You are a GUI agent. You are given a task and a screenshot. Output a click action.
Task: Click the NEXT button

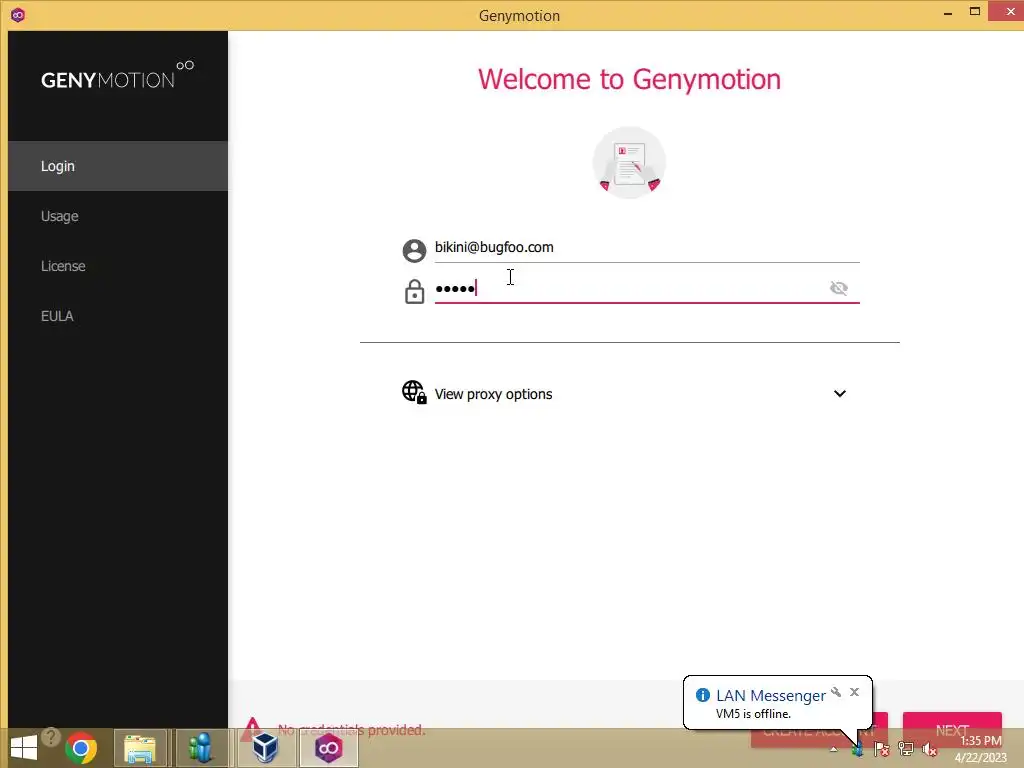(x=952, y=730)
